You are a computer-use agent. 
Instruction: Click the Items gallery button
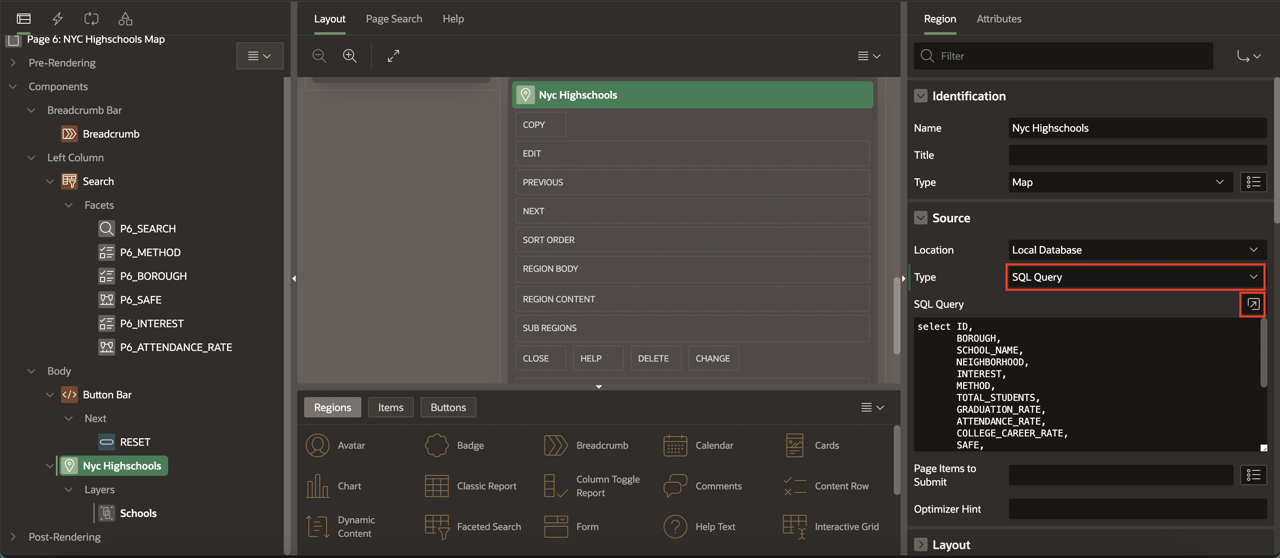(390, 407)
